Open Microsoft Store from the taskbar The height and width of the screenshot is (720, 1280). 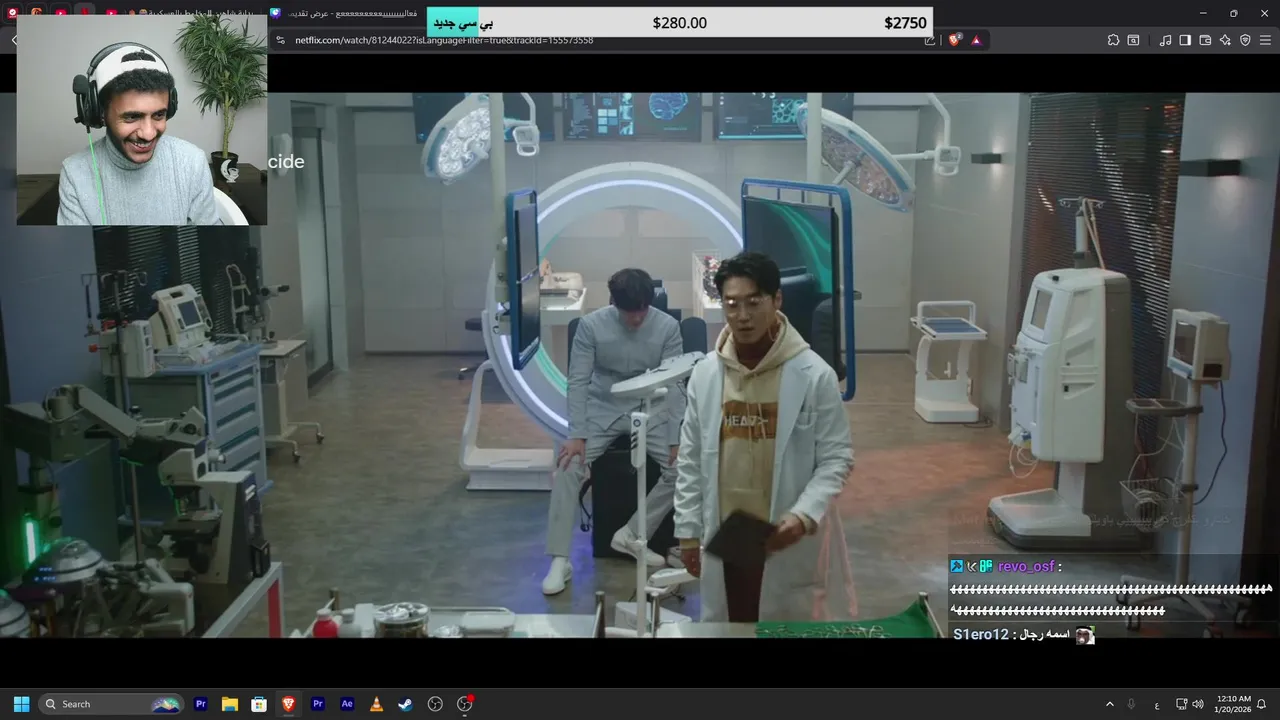pyautogui.click(x=259, y=704)
